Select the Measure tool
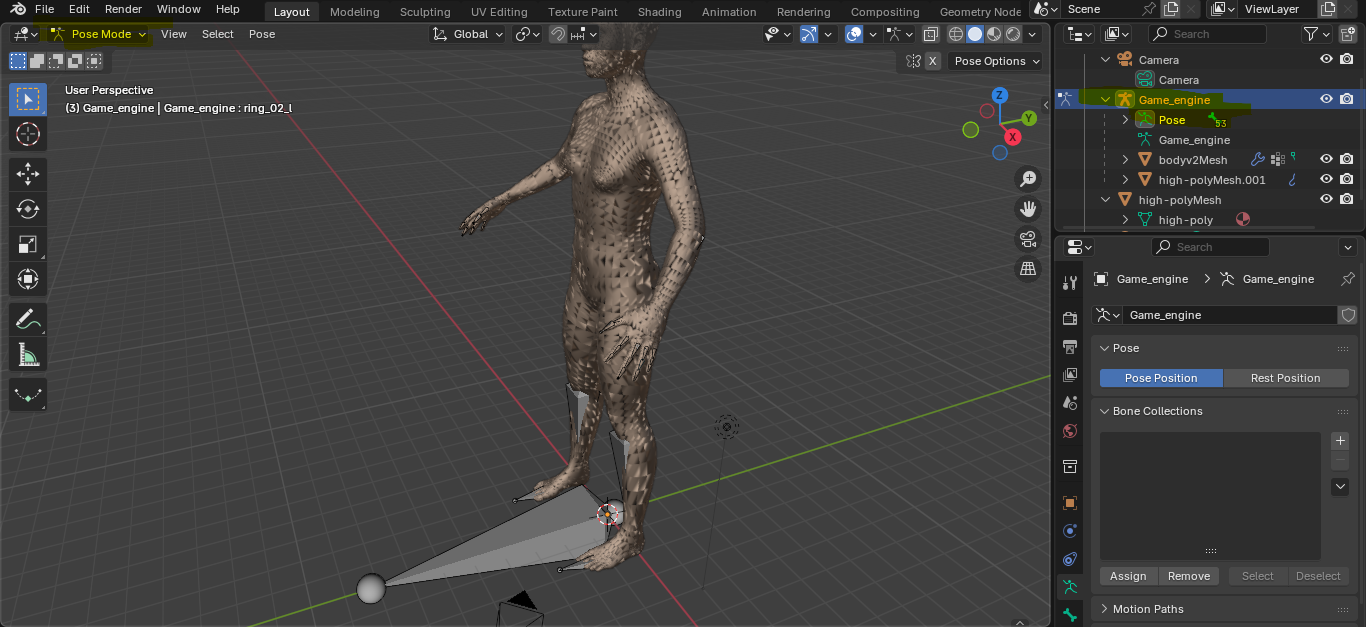 pyautogui.click(x=28, y=355)
